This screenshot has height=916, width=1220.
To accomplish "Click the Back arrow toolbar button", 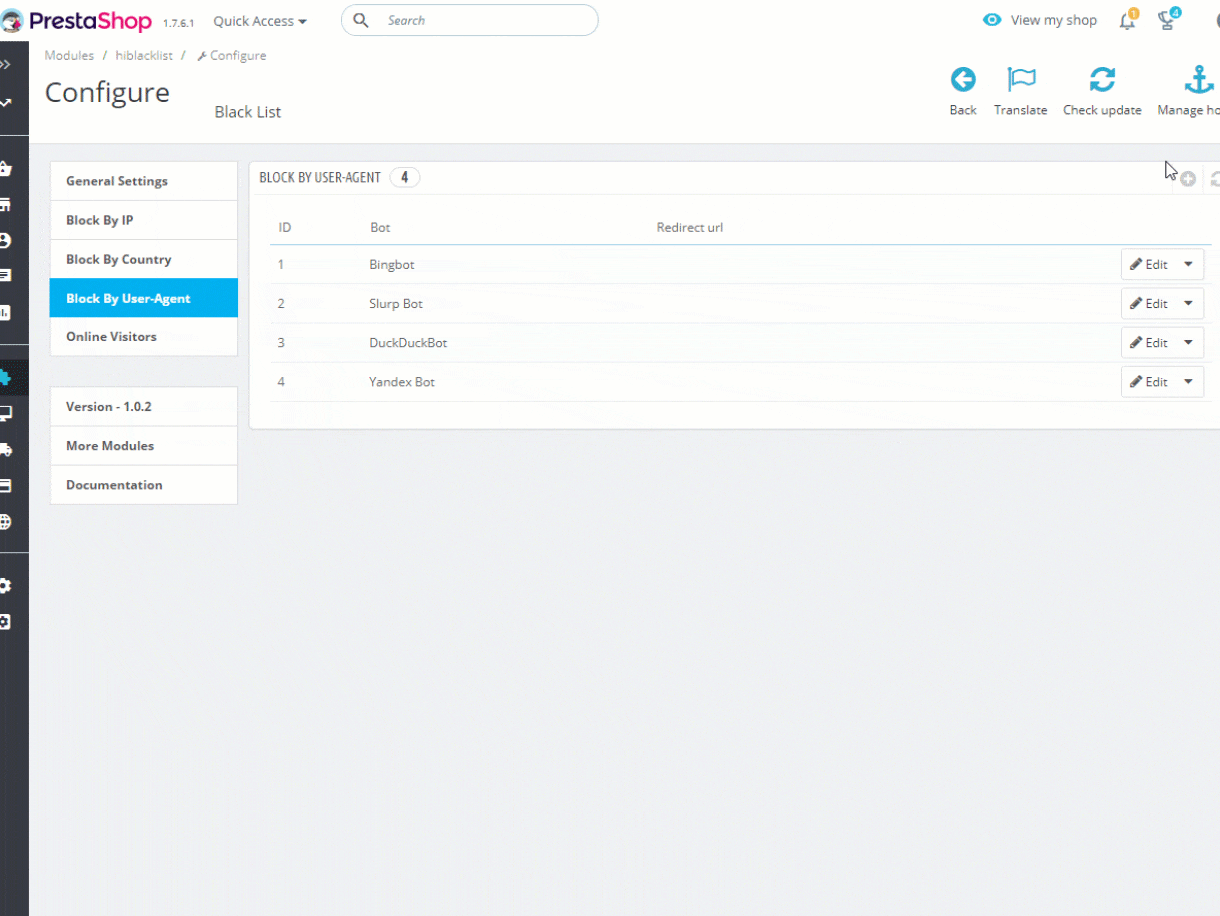I will [x=963, y=80].
